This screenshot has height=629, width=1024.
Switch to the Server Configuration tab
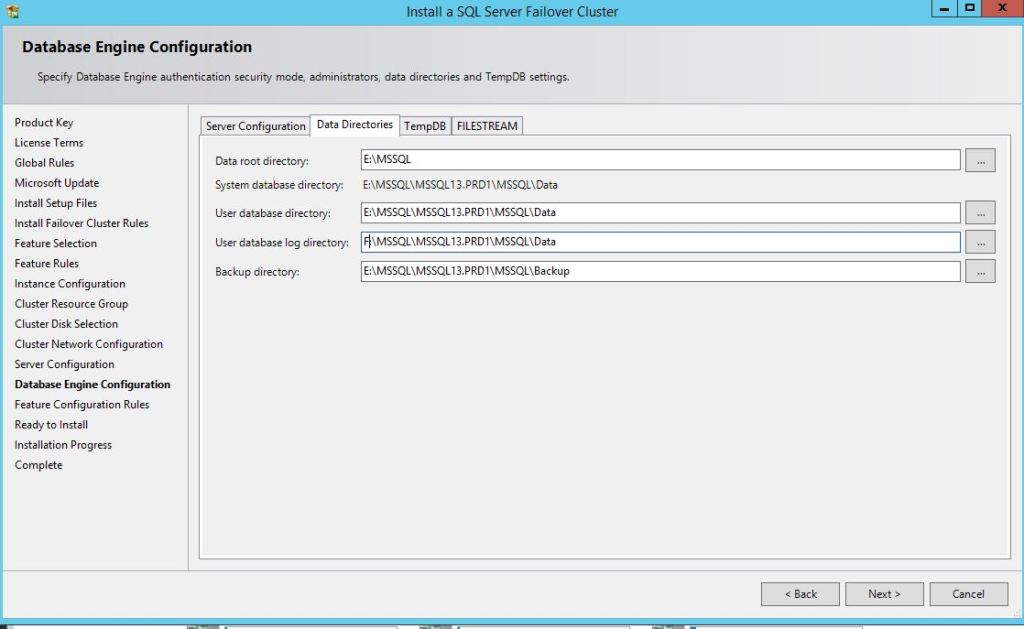pos(255,126)
